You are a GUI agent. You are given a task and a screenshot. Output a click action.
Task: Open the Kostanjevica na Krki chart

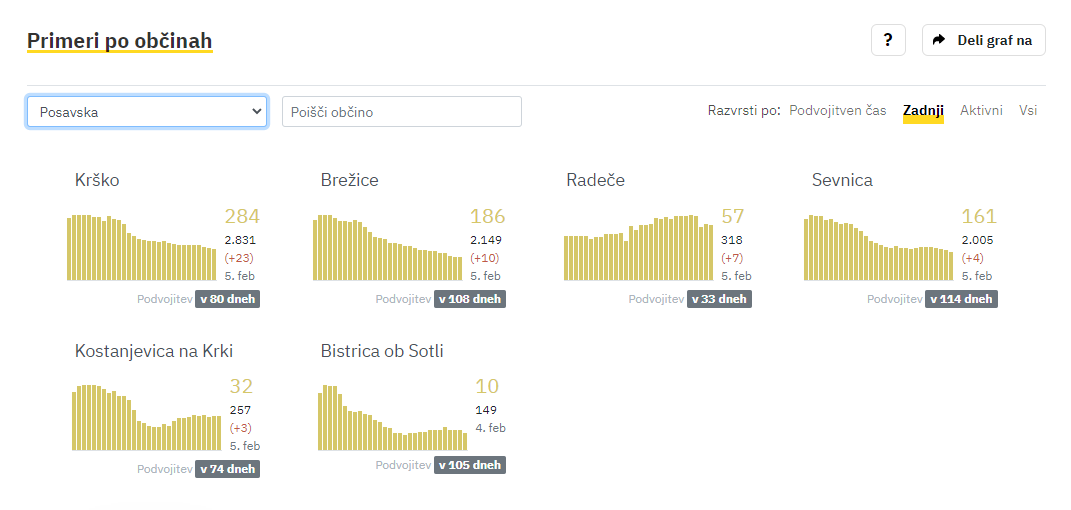tap(146, 417)
